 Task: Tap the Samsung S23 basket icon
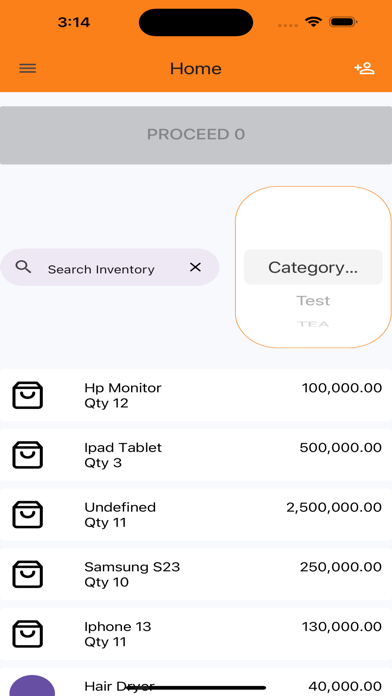(x=28, y=574)
